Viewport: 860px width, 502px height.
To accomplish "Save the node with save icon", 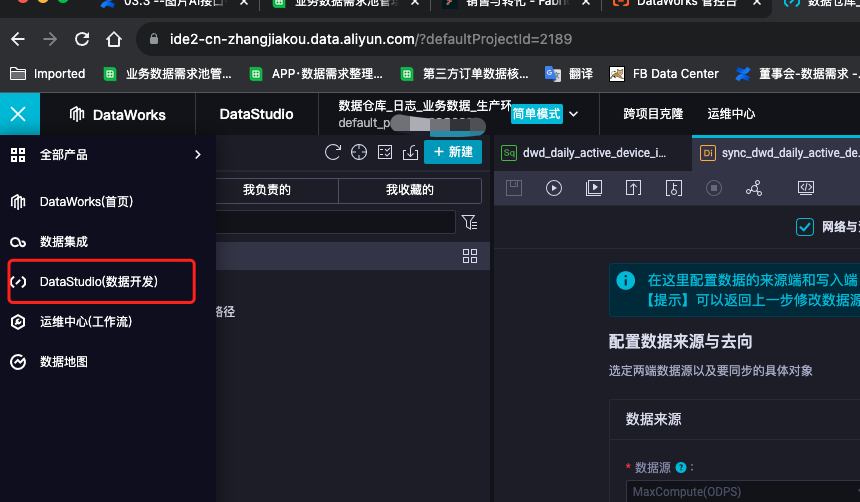I will pyautogui.click(x=514, y=188).
